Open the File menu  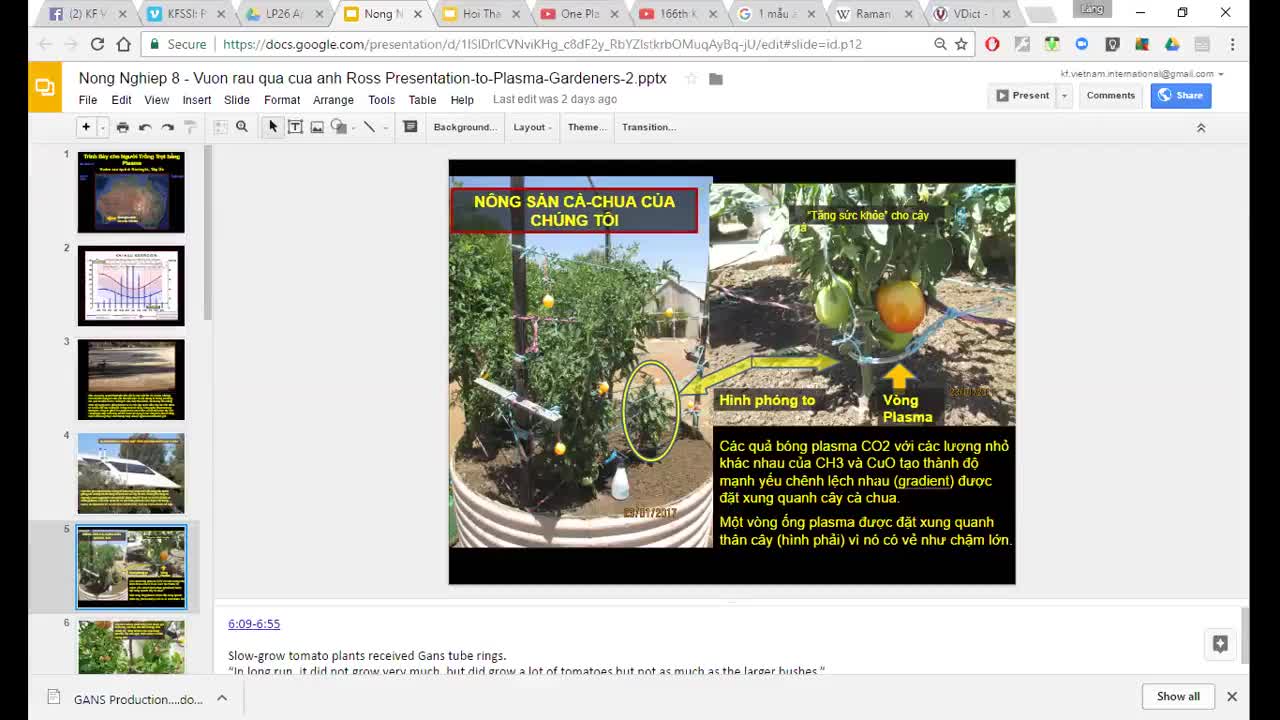tap(88, 100)
